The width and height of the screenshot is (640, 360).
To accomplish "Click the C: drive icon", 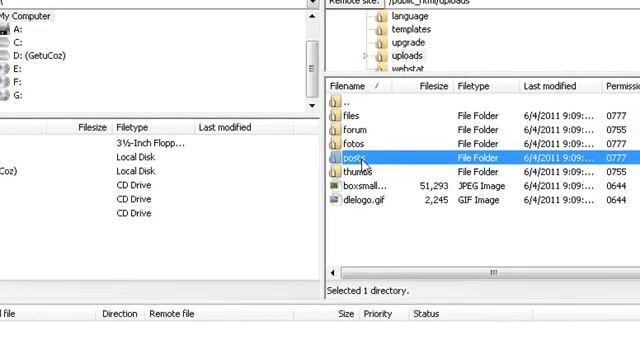I will click(x=4, y=42).
